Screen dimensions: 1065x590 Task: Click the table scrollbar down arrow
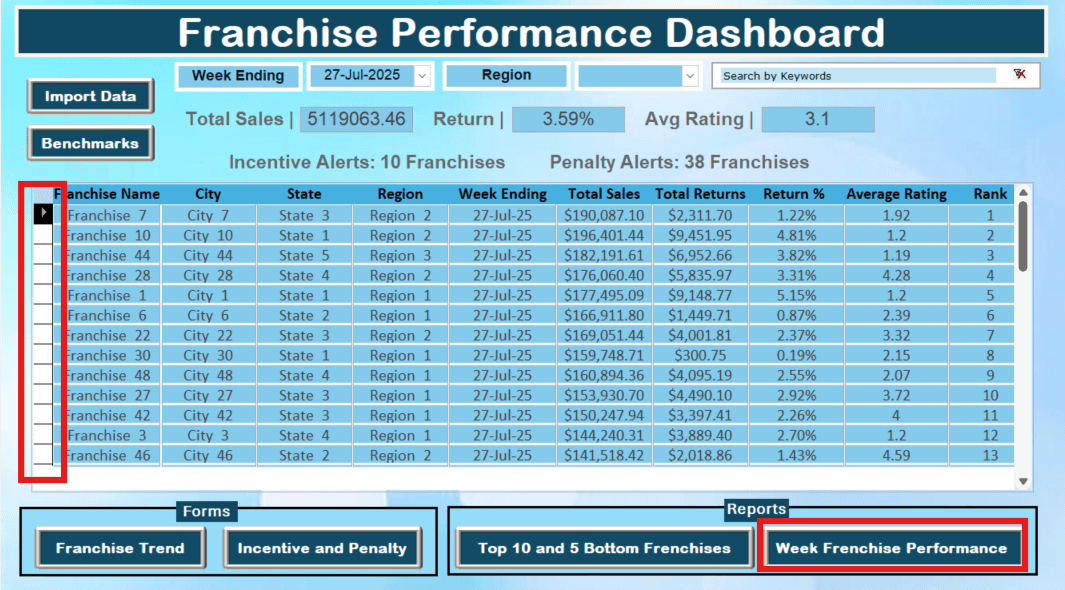(x=1023, y=480)
